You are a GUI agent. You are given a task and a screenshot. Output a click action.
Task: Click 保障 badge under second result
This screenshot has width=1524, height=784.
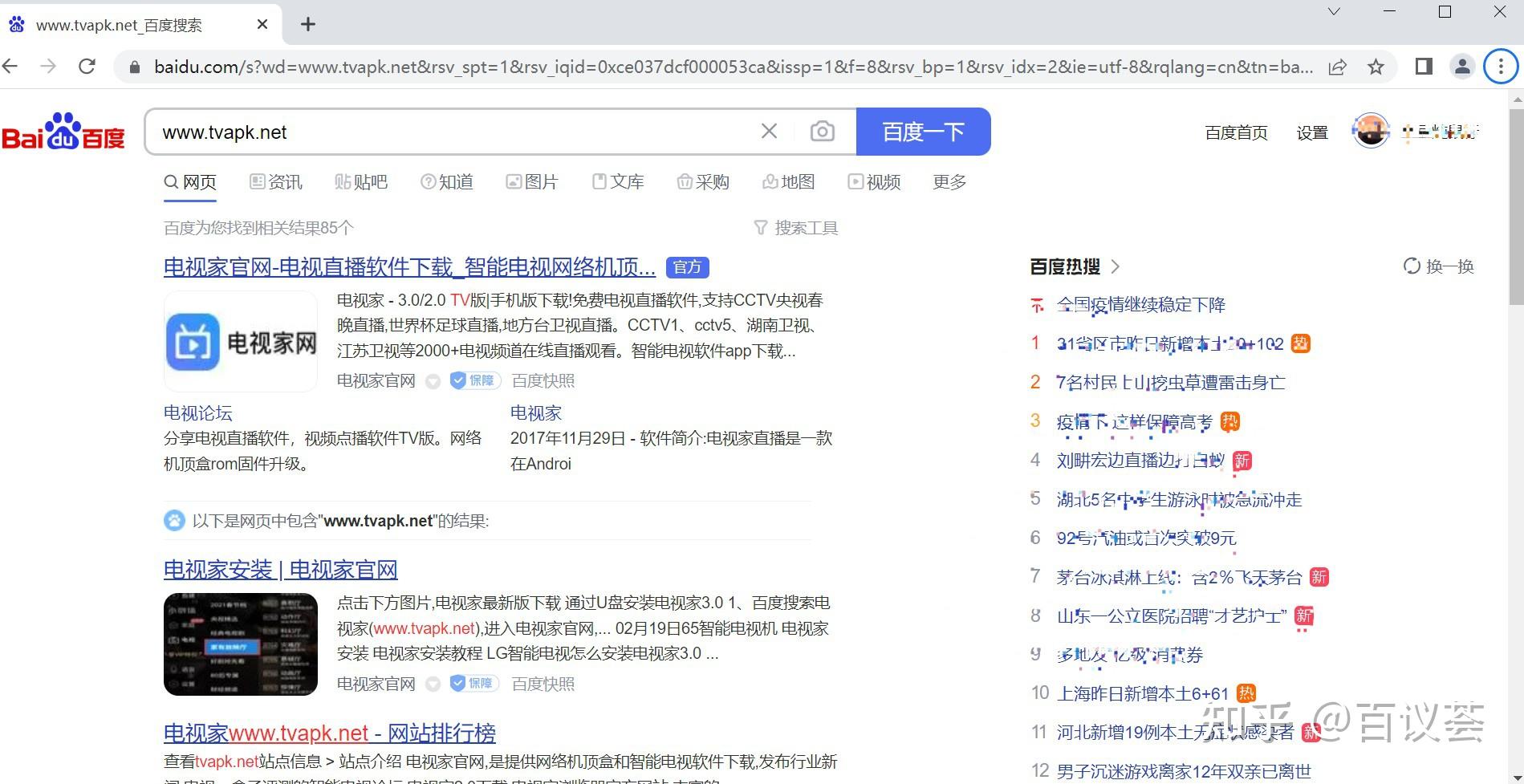pyautogui.click(x=475, y=684)
